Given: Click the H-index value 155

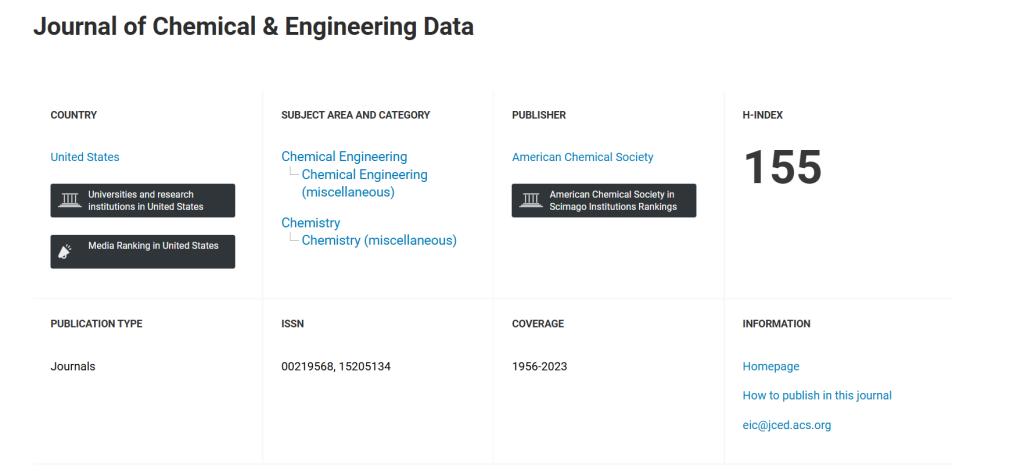Looking at the screenshot, I should click(x=782, y=167).
